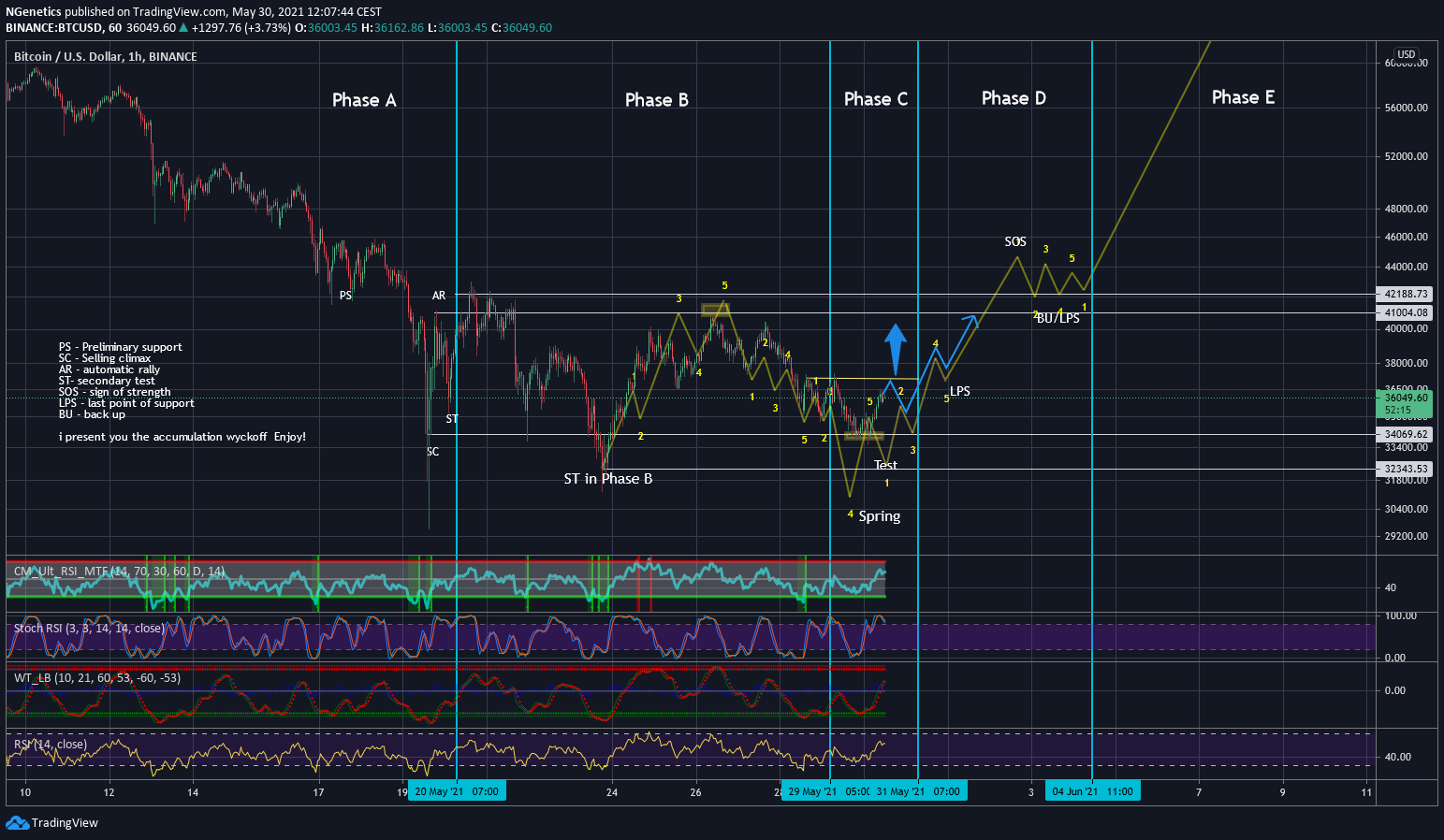The height and width of the screenshot is (840, 1444).
Task: Click the 56000.00 price axis tick
Action: 1407,108
